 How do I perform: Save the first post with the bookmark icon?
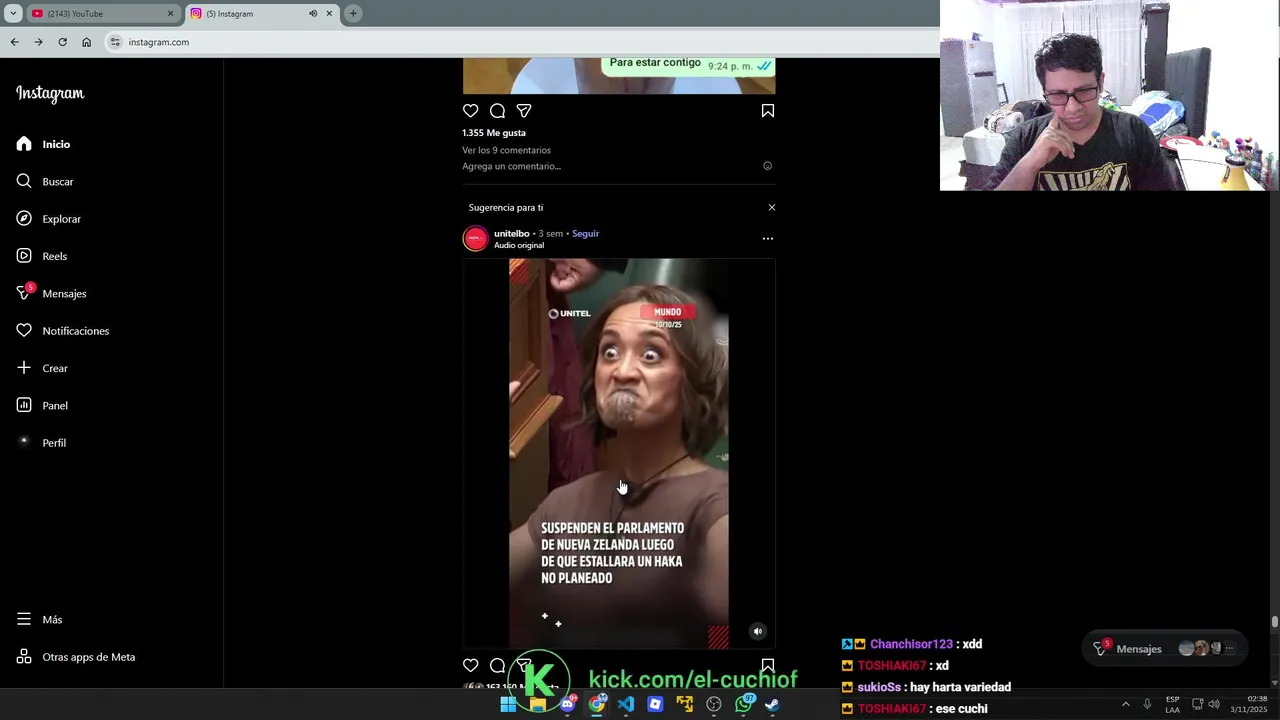pos(768,111)
